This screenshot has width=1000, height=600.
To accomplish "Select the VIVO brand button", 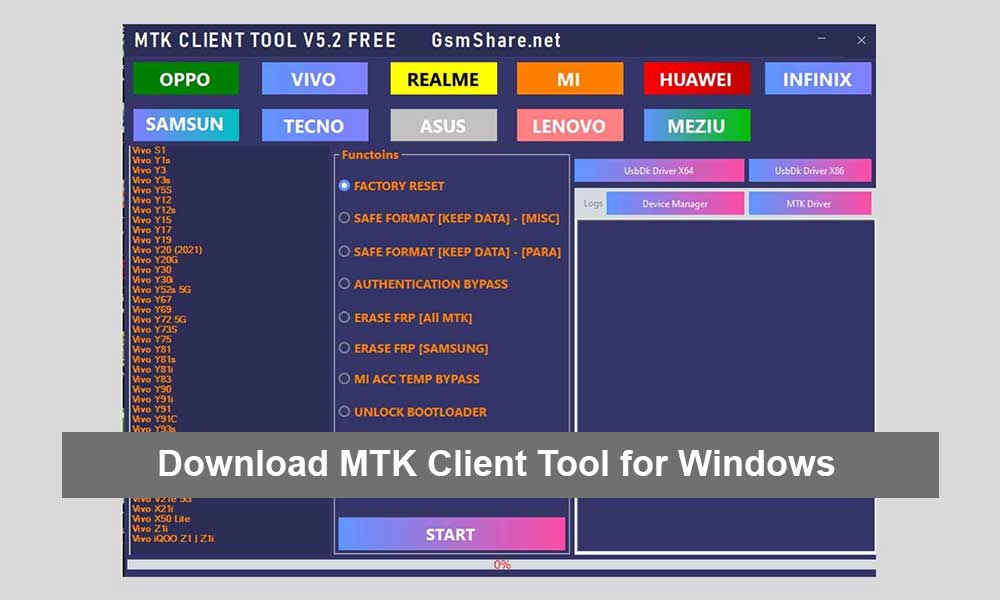I will click(314, 78).
